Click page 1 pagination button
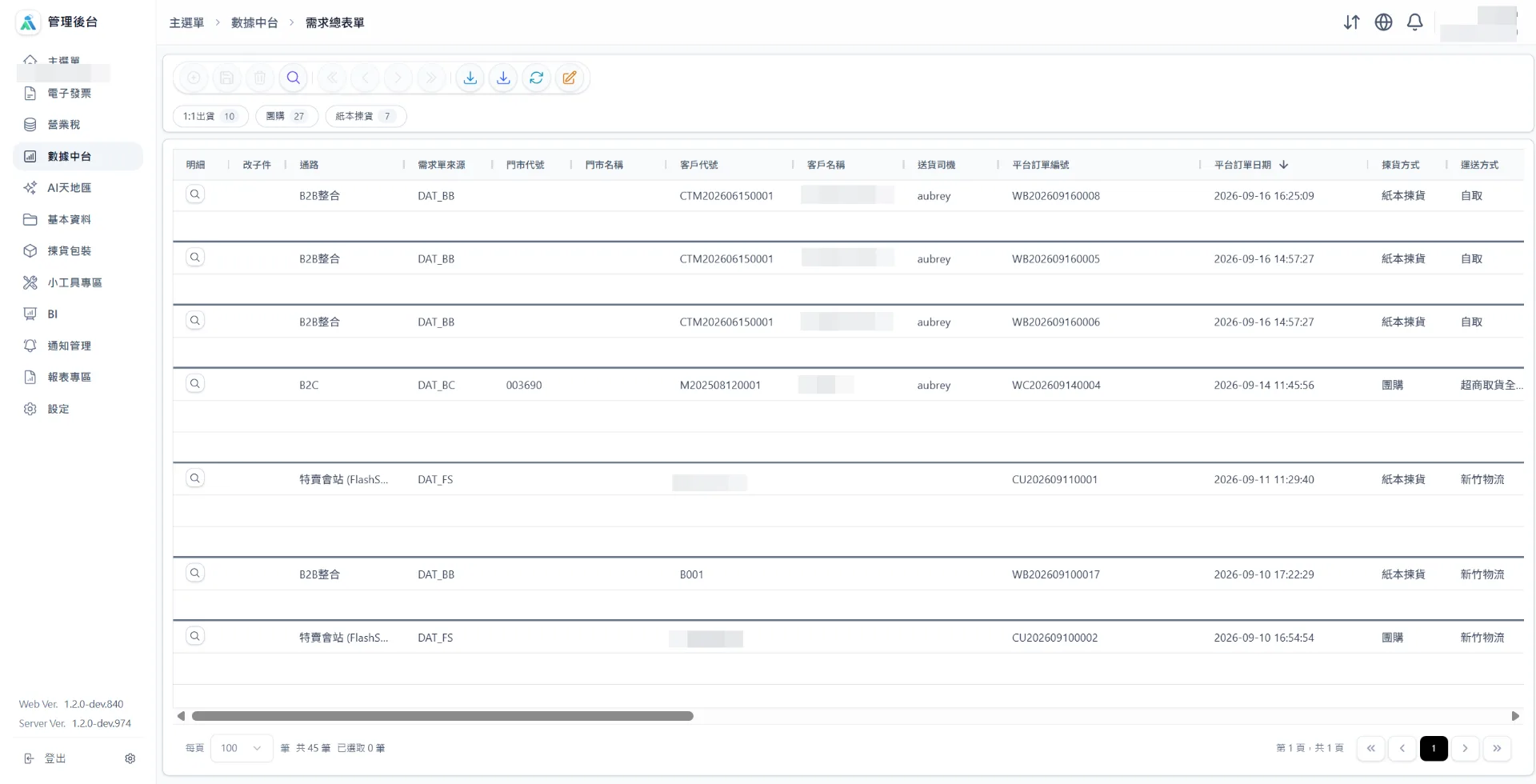This screenshot has height=784, width=1536. pos(1434,748)
